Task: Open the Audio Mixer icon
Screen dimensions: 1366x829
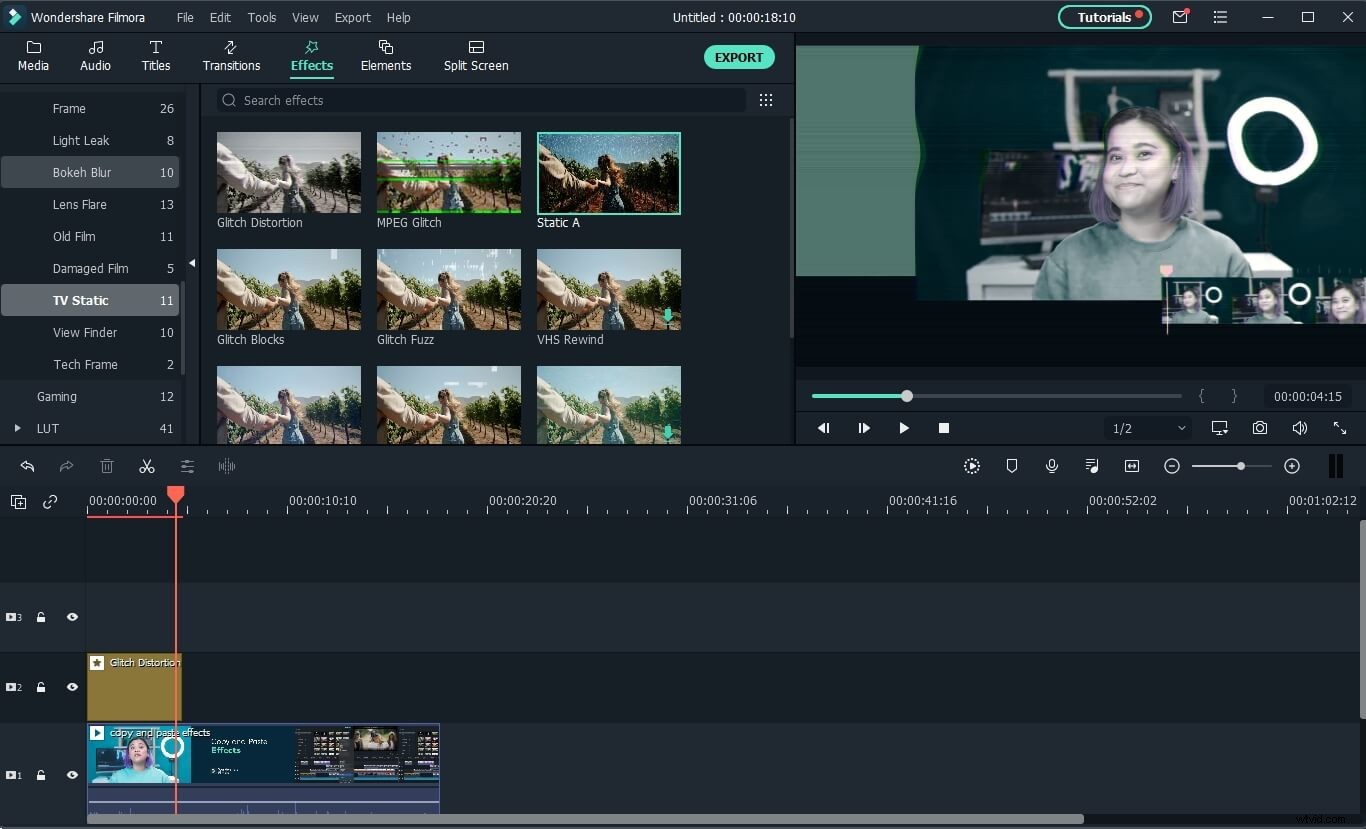Action: point(1092,466)
